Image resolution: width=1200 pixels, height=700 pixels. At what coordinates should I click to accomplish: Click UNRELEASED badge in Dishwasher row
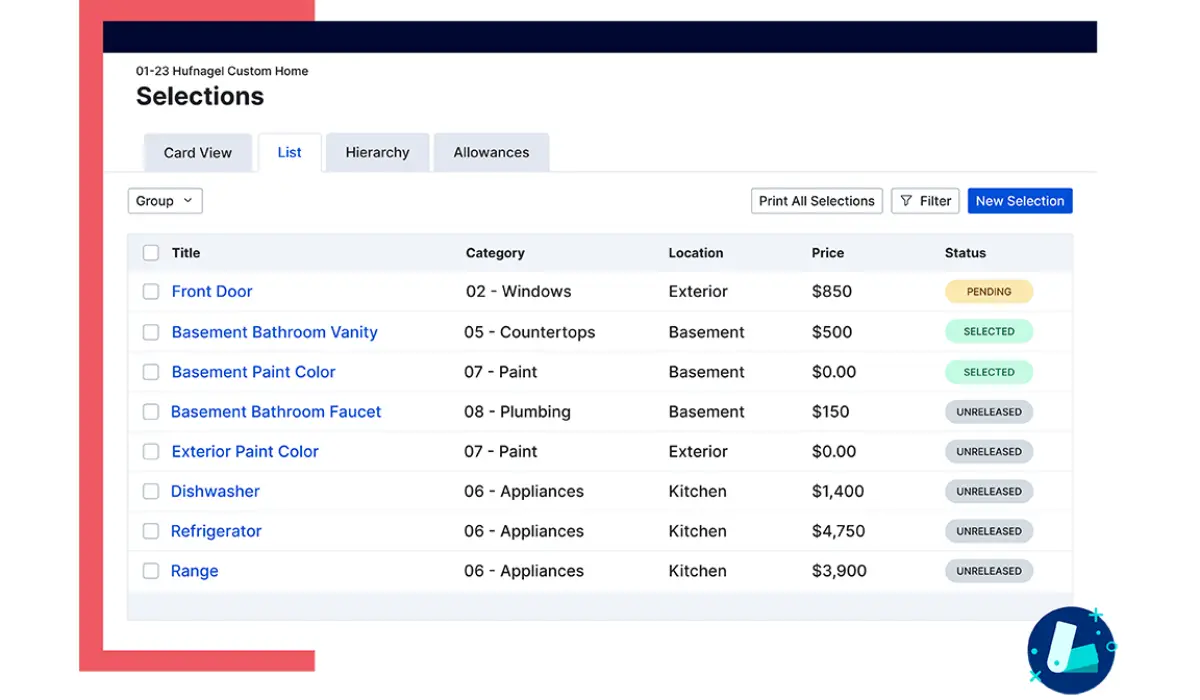tap(989, 492)
